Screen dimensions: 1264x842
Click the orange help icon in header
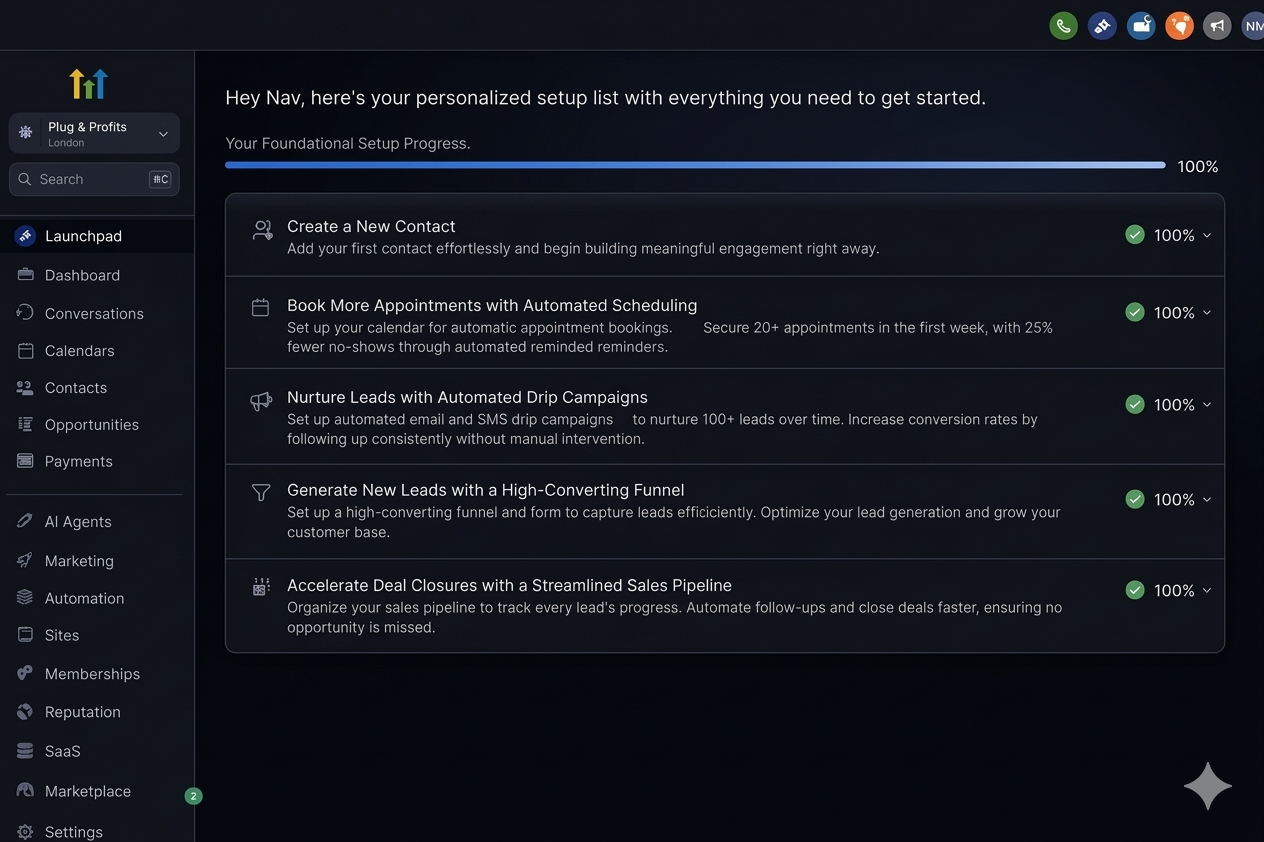[1179, 26]
